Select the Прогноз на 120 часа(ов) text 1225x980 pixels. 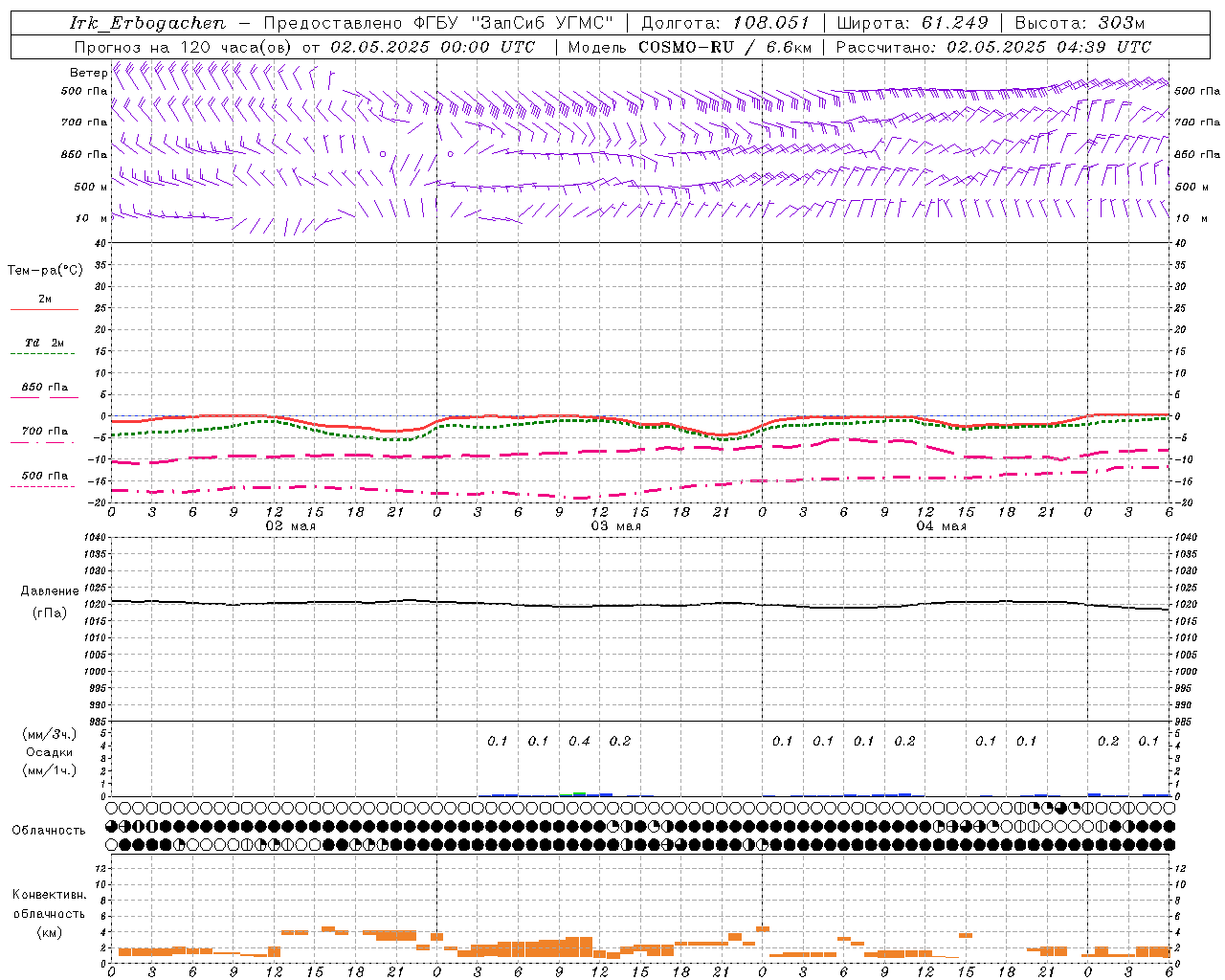point(185,47)
